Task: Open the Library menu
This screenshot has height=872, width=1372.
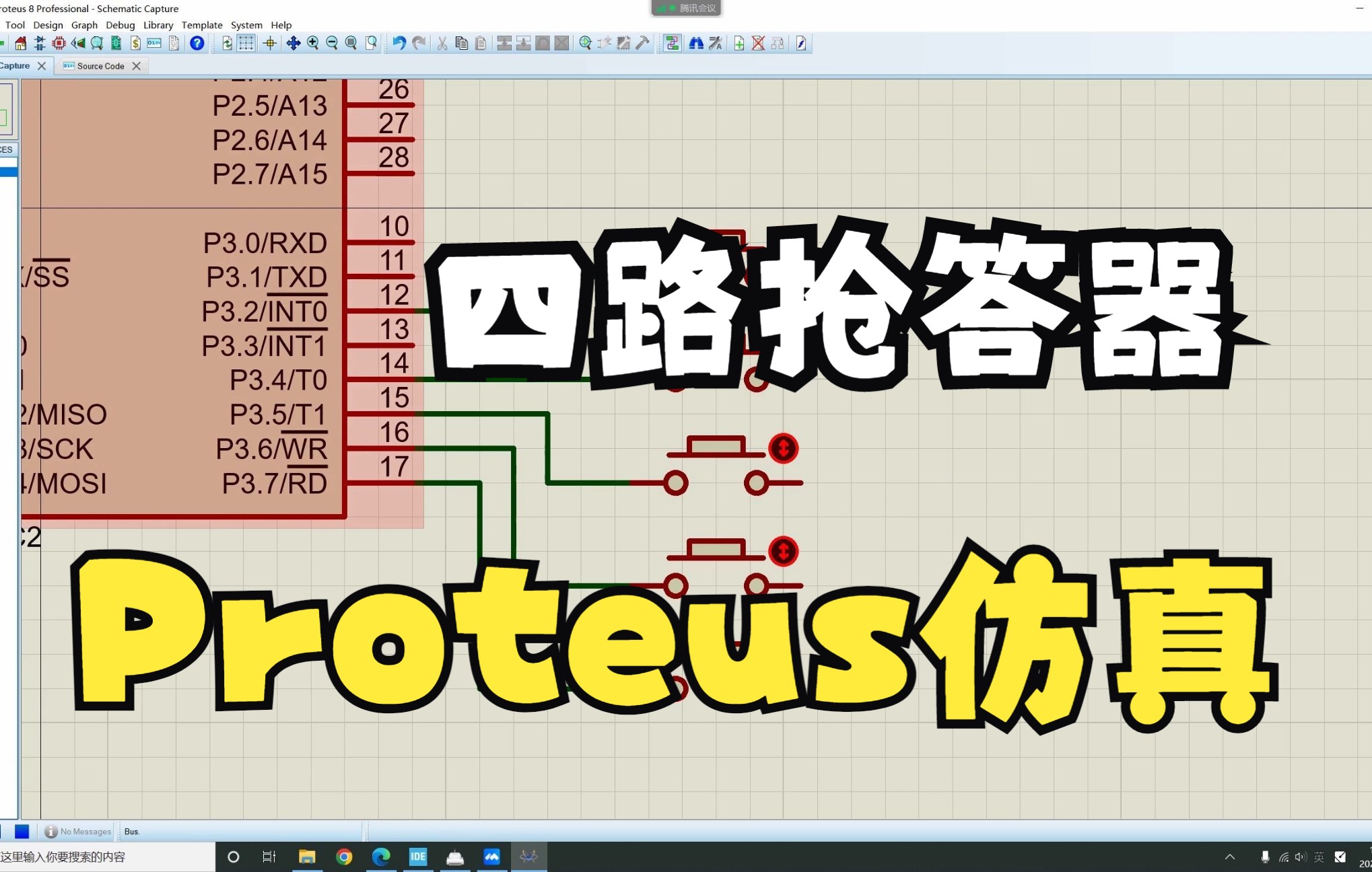Action: click(158, 25)
